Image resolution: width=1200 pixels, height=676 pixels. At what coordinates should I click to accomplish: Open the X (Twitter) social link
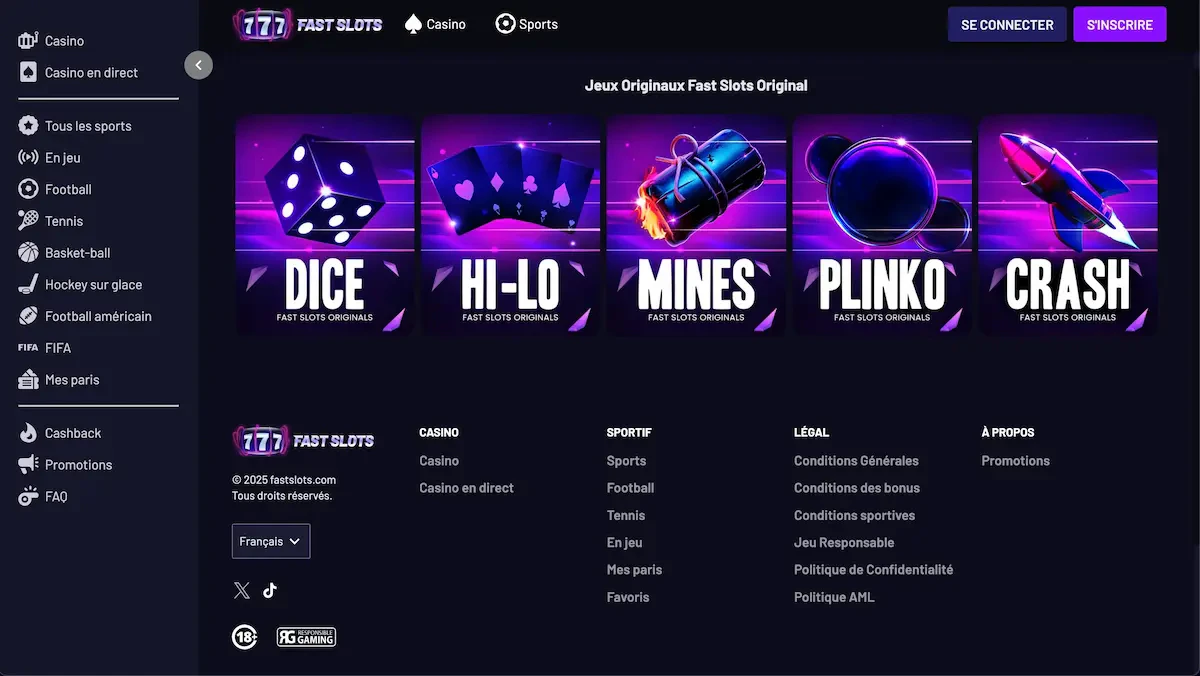[241, 590]
